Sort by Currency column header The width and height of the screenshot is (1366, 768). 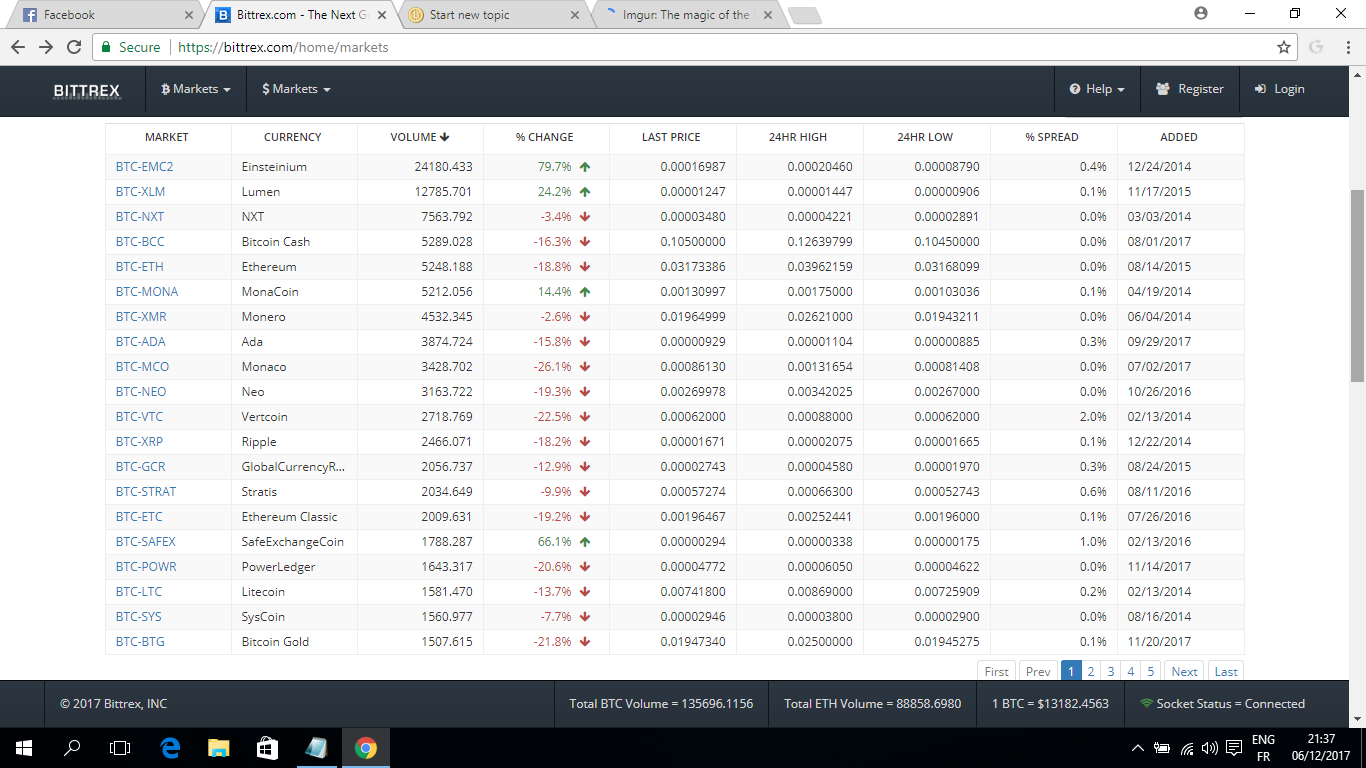293,137
